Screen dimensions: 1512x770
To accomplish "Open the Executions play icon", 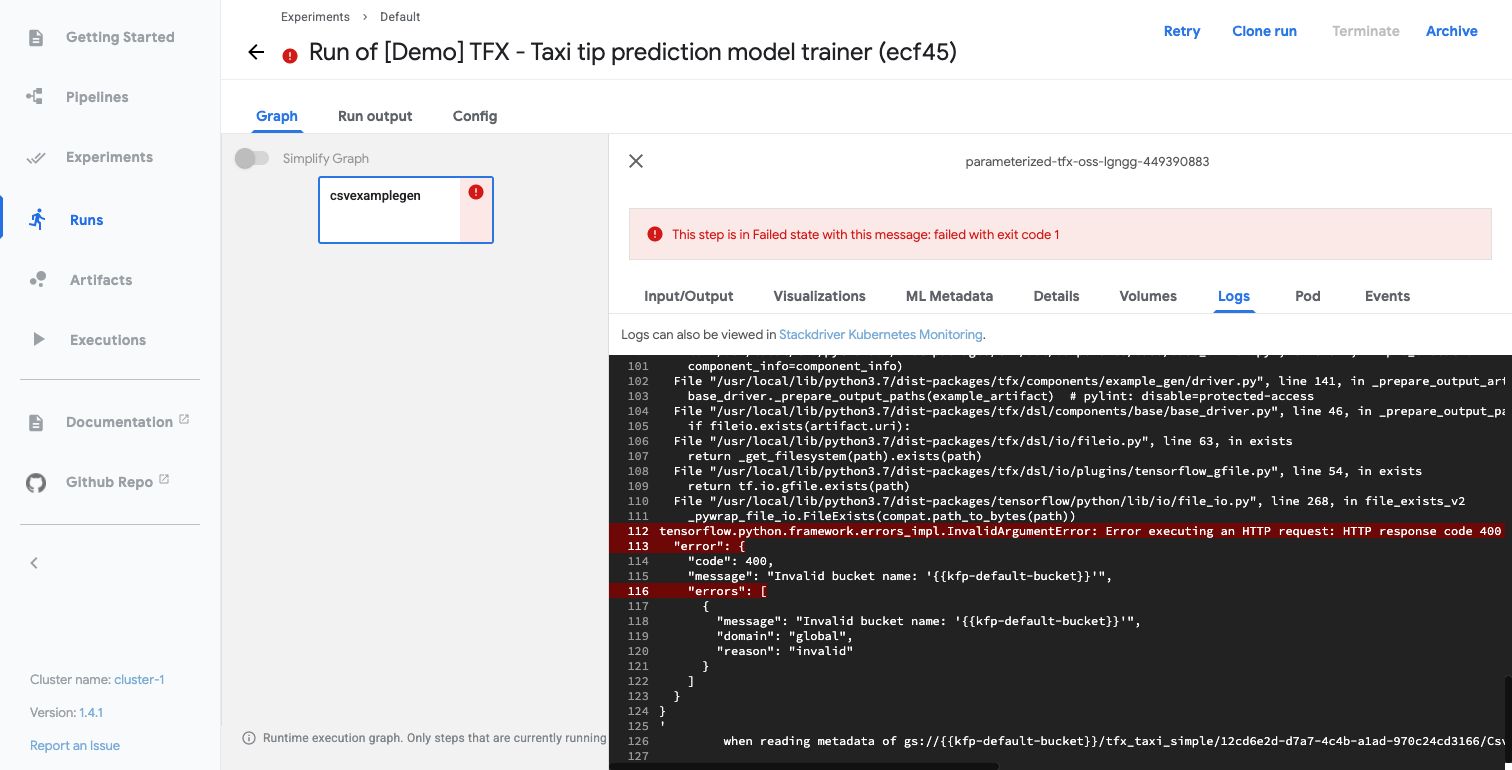I will click(39, 340).
